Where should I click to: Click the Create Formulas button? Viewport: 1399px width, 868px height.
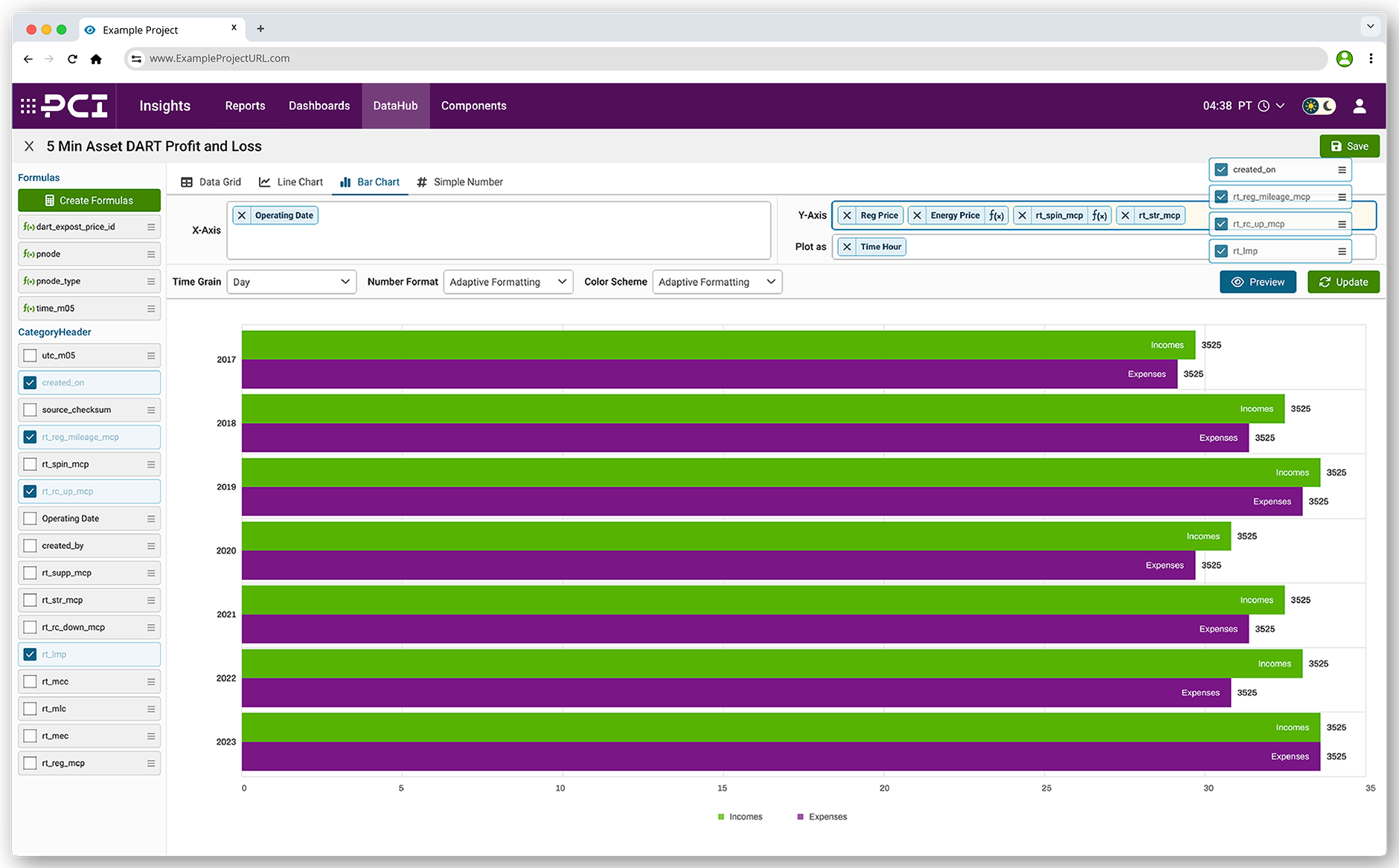(89, 200)
